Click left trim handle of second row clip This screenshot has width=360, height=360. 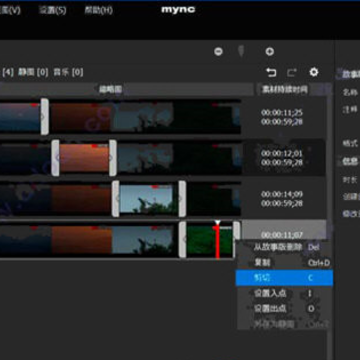55,158
